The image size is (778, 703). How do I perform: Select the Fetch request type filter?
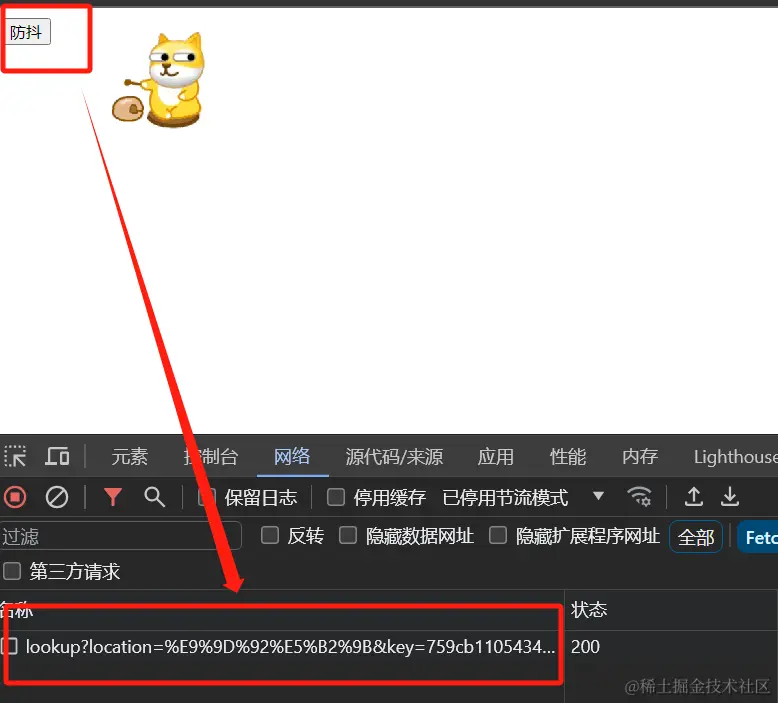(x=758, y=537)
